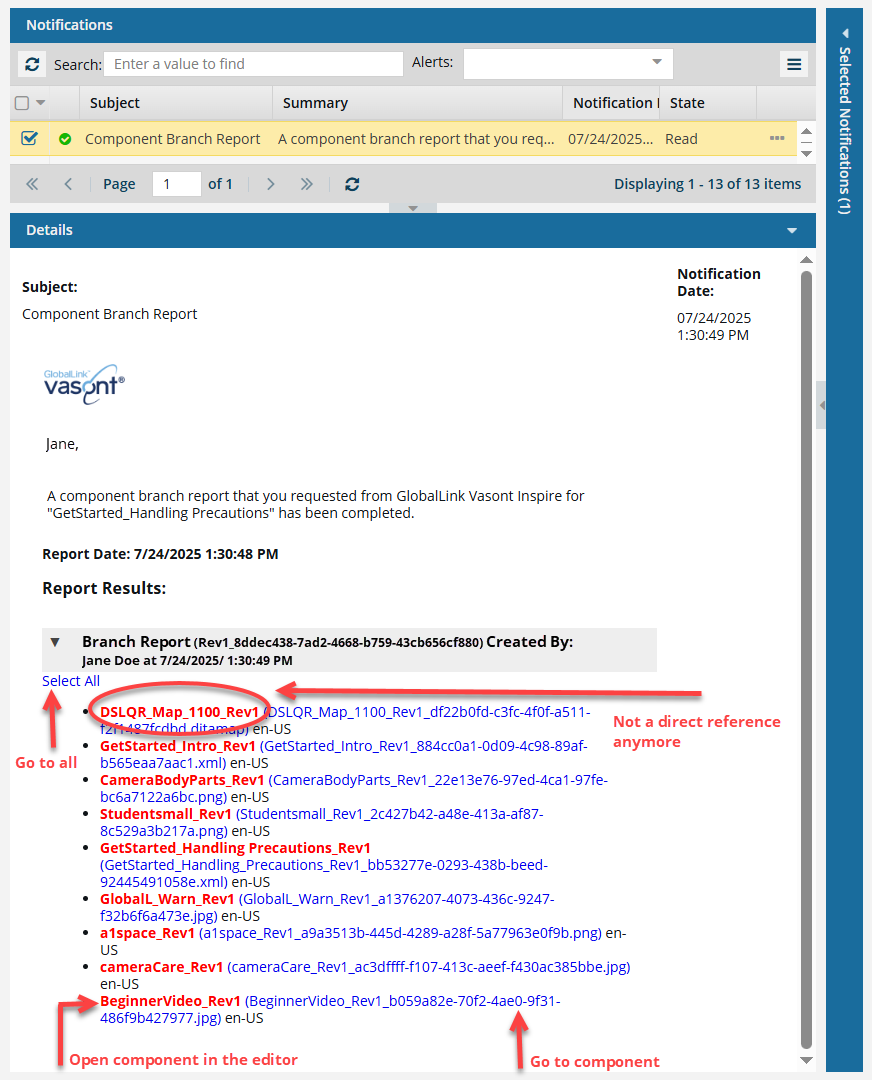Open CameraBodyParts_Rev1 component link
Image resolution: width=872 pixels, height=1090 pixels.
pos(182,781)
